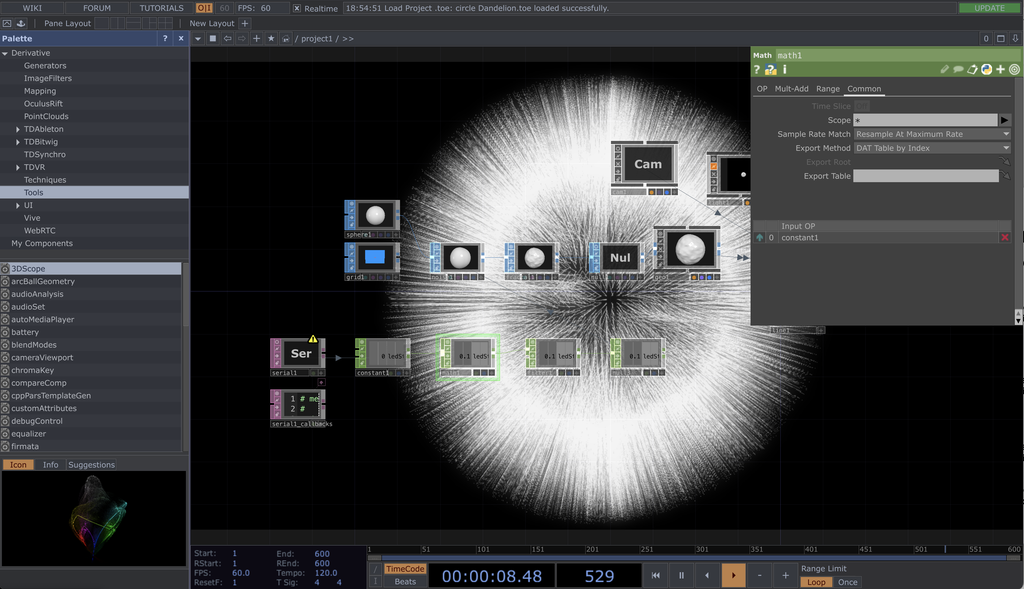Click the bookmark star icon in path bar
1024x589 pixels.
271,38
